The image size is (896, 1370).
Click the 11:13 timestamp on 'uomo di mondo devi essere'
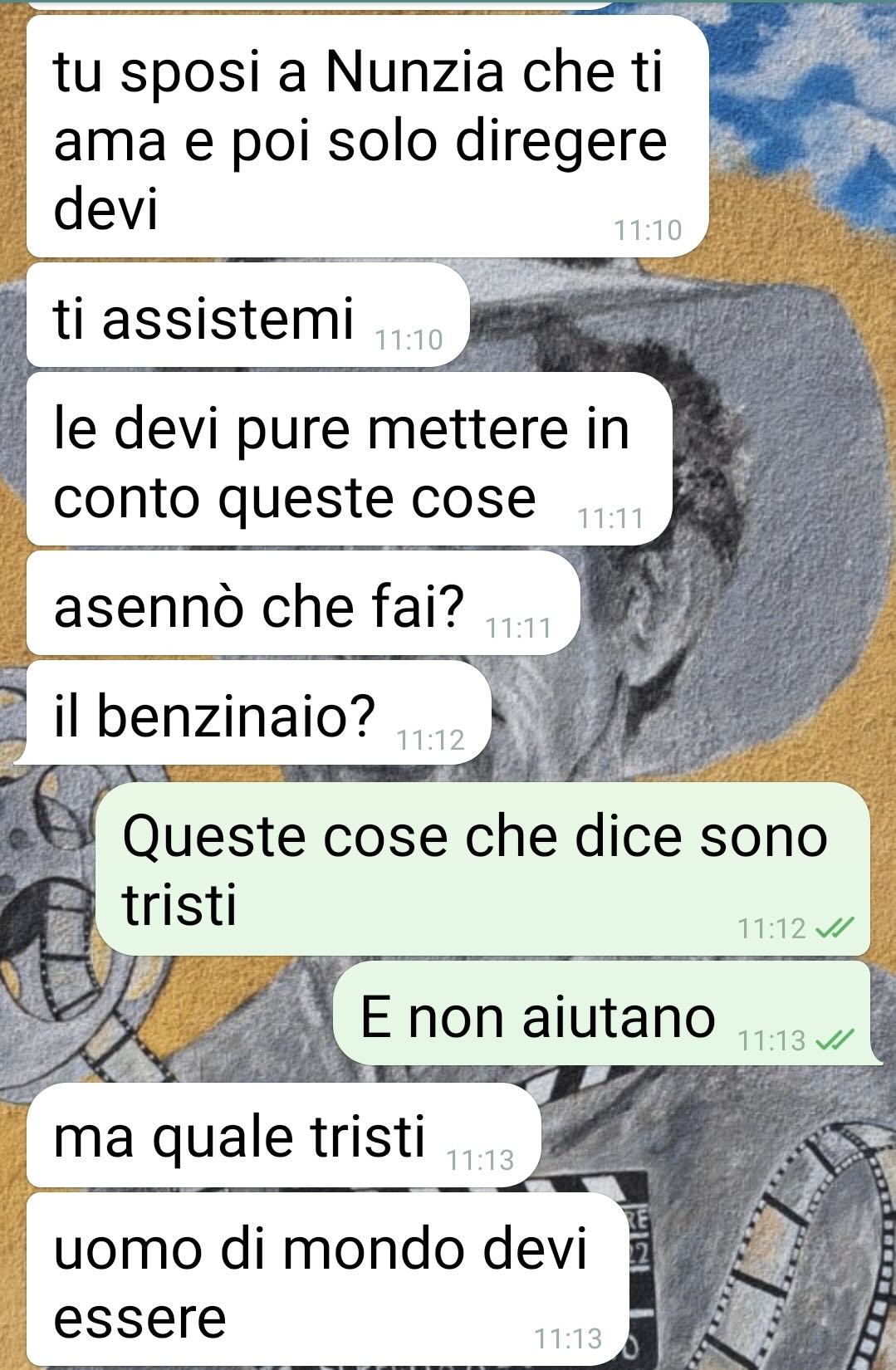[x=568, y=1338]
